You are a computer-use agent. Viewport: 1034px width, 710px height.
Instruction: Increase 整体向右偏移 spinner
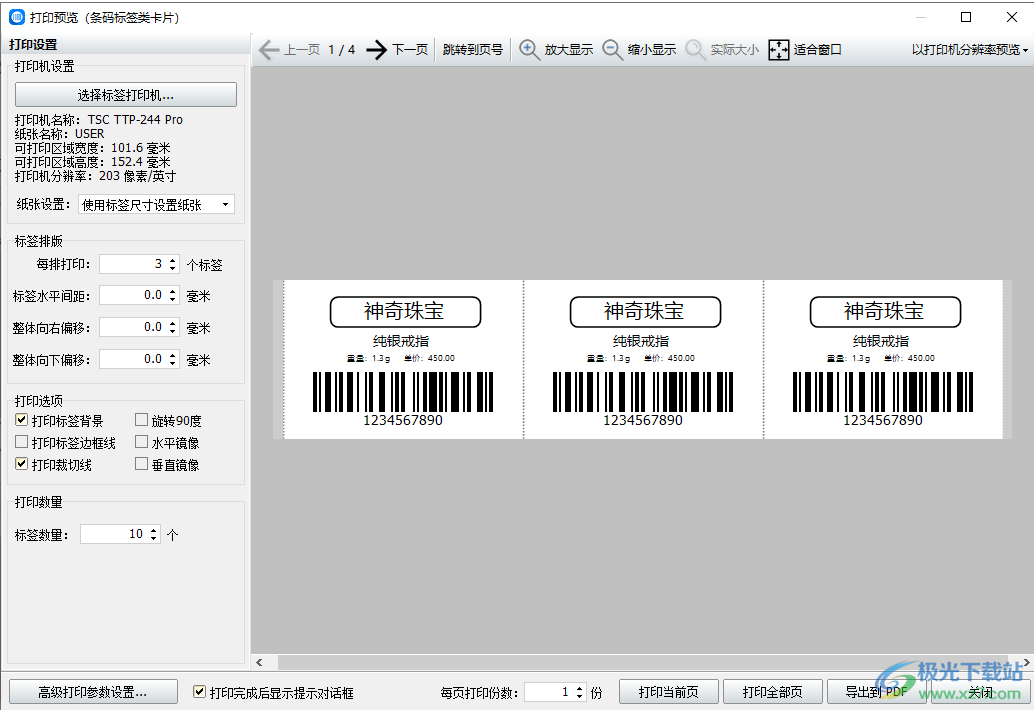point(173,323)
